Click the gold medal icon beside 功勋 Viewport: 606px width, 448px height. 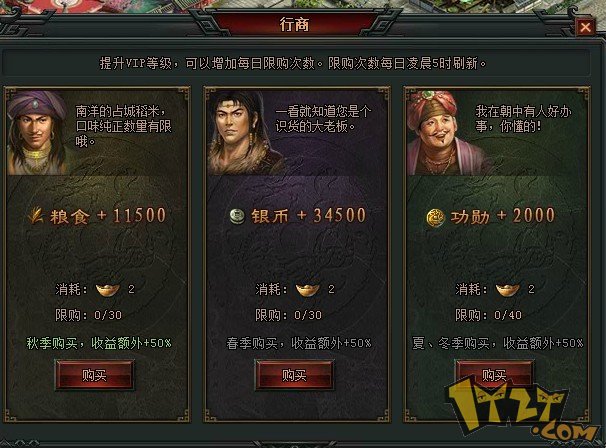point(436,217)
